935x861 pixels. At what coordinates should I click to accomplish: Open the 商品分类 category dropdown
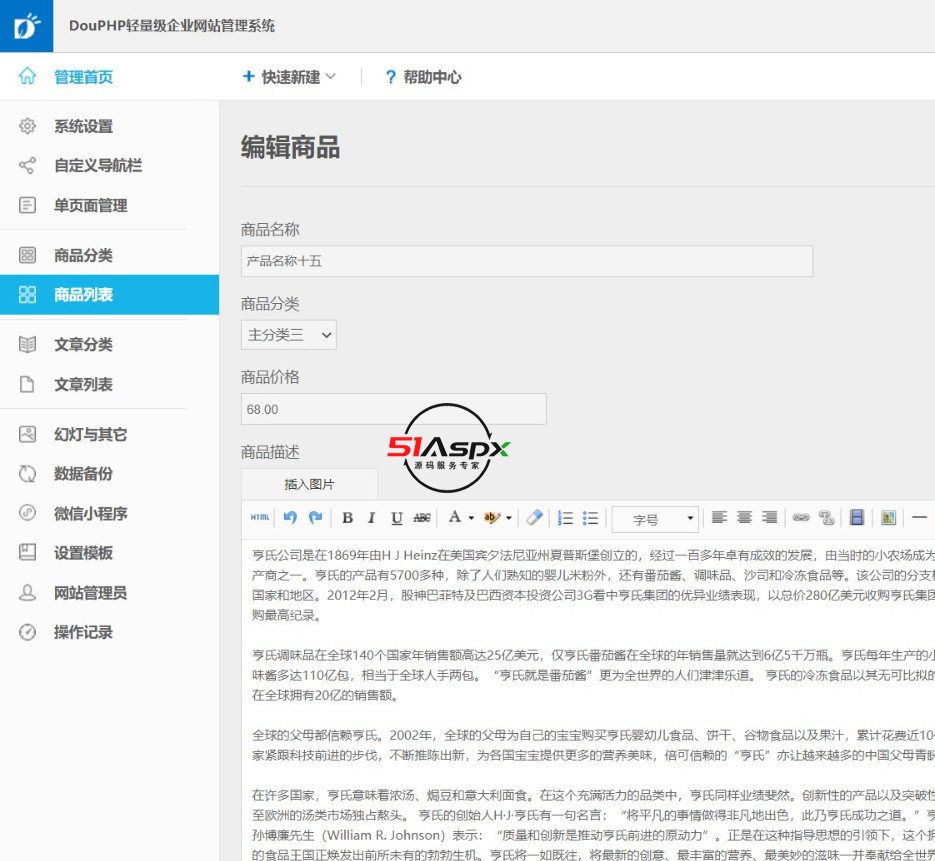289,335
